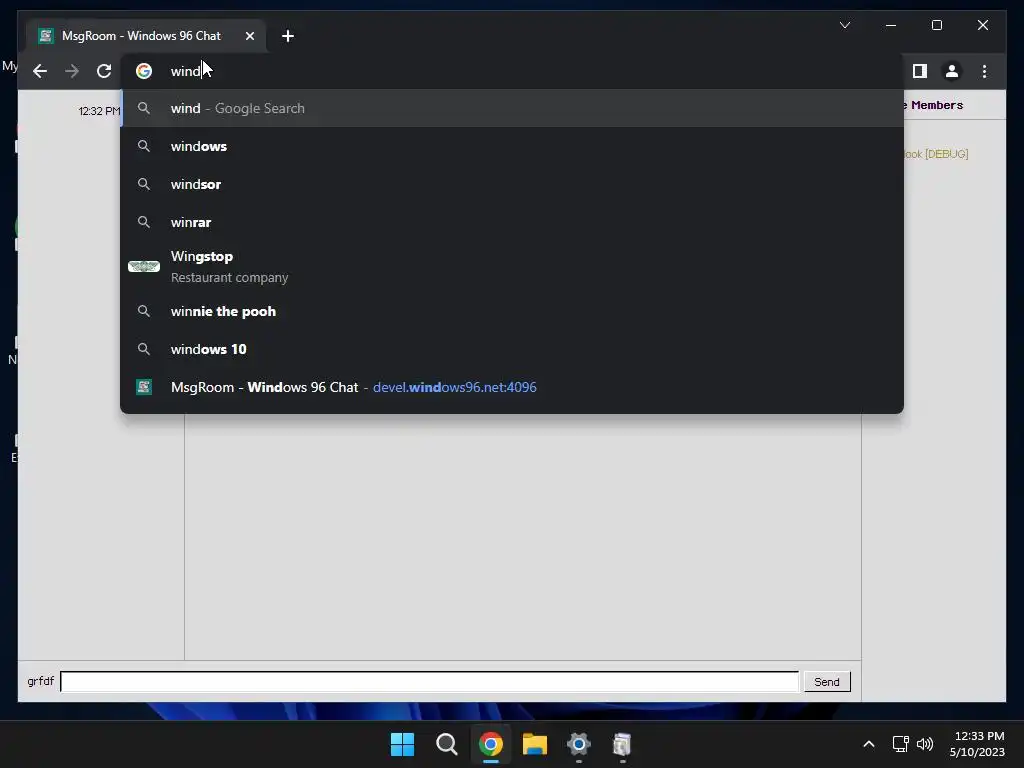1024x768 pixels.
Task: Open the tab search chevron
Action: point(844,25)
